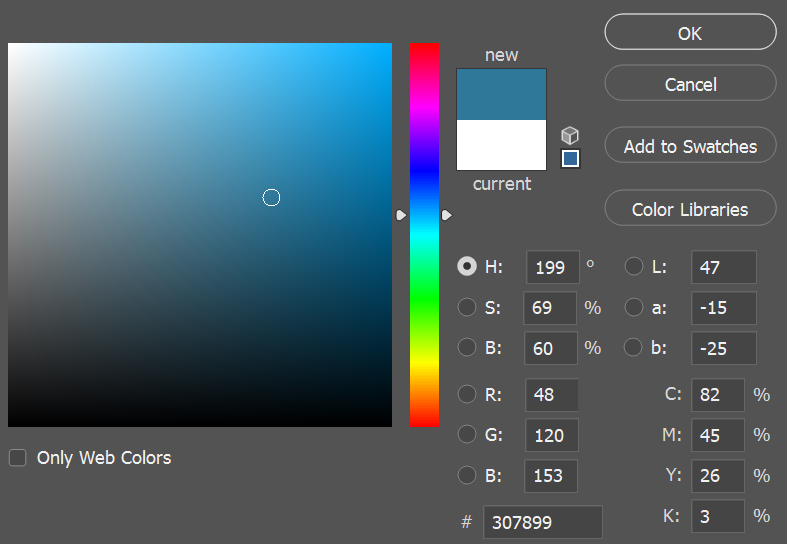Pick pure white in the color field corner

[x=11, y=46]
